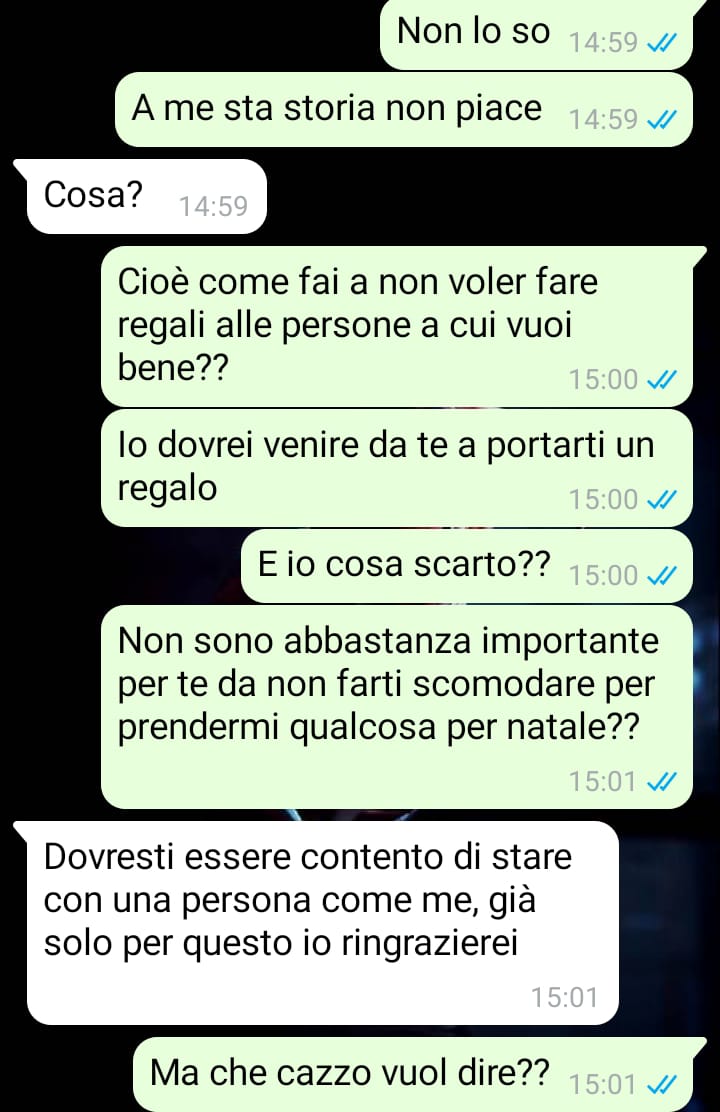This screenshot has width=720, height=1112.
Task: Tap the 15:01 timestamp on the "Dovresti essere" message
Action: click(565, 998)
